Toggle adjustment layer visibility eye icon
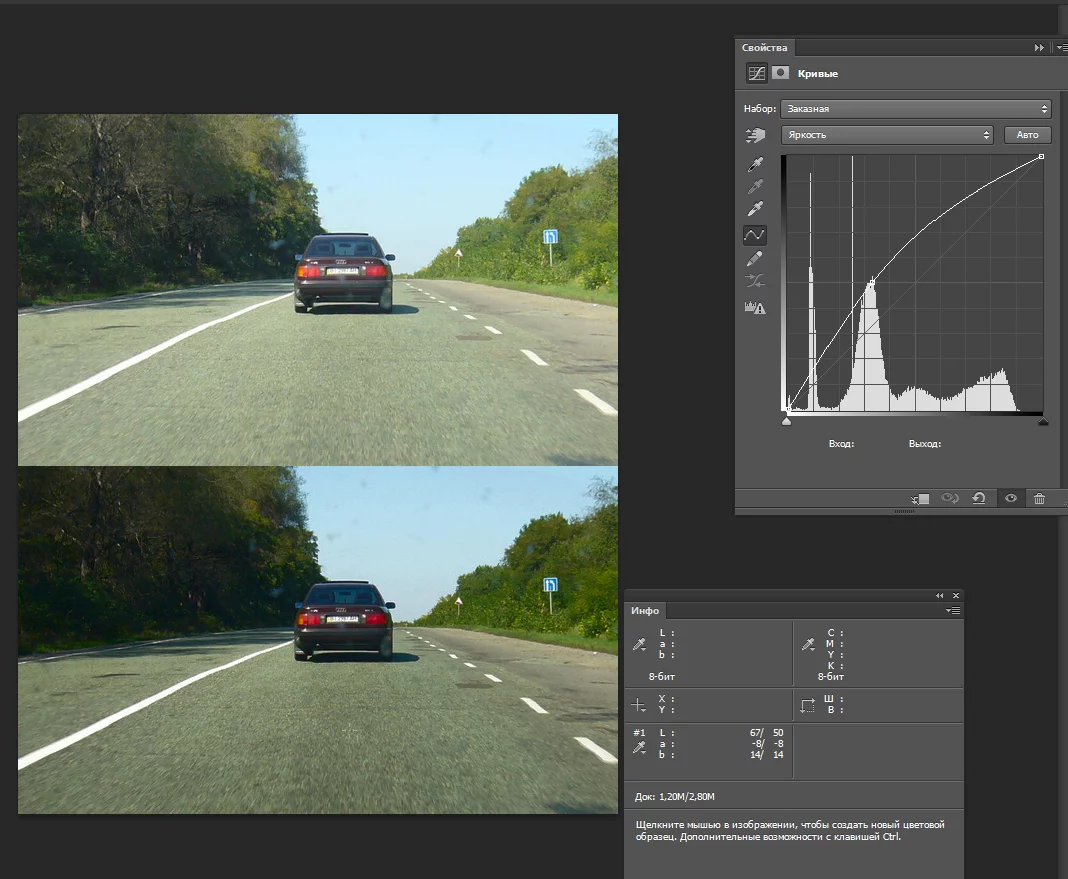The image size is (1068, 879). pos(1011,498)
